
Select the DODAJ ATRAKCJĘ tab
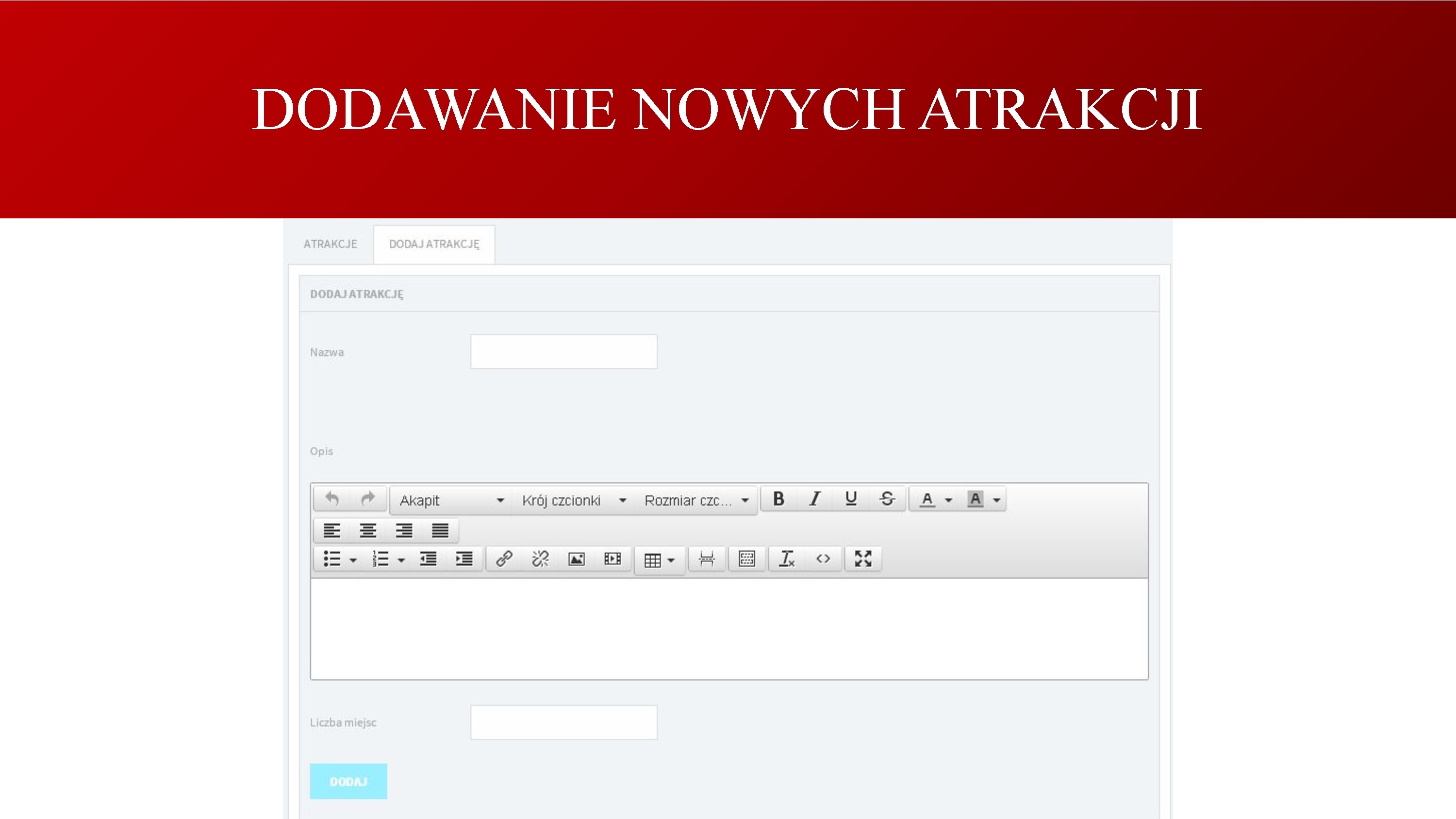pyautogui.click(x=434, y=244)
